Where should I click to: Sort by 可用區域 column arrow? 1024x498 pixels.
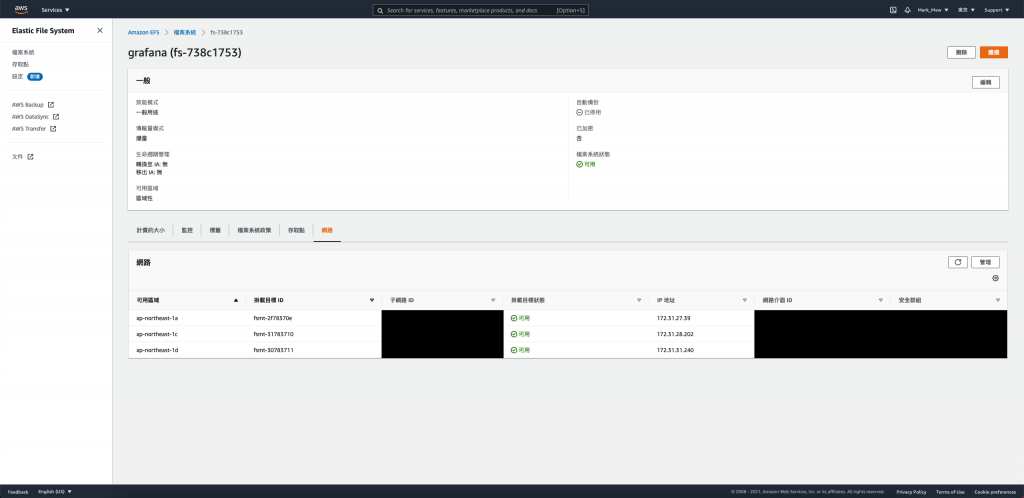[x=236, y=300]
